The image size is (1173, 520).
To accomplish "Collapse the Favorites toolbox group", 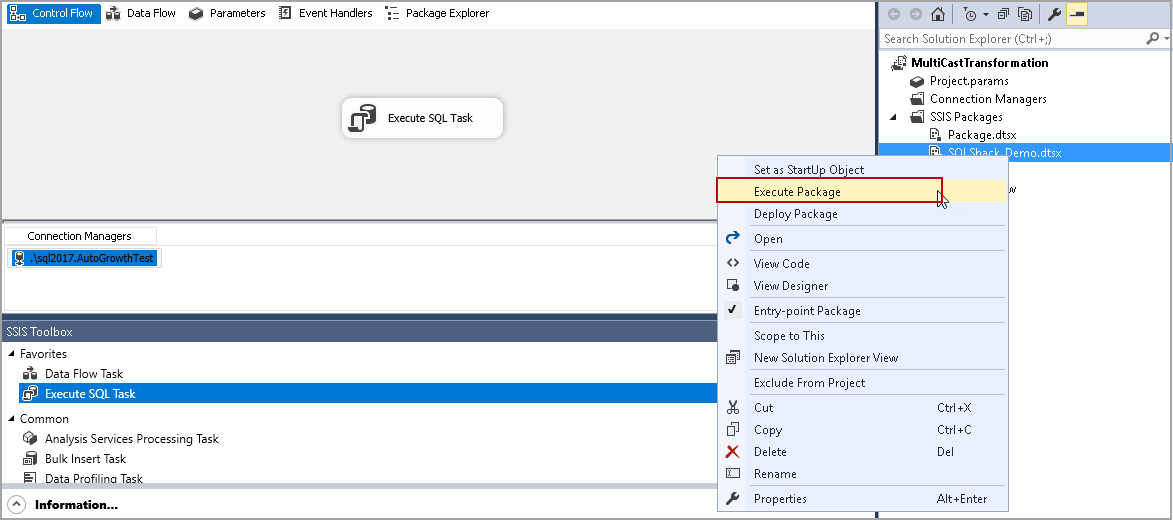I will 11,354.
